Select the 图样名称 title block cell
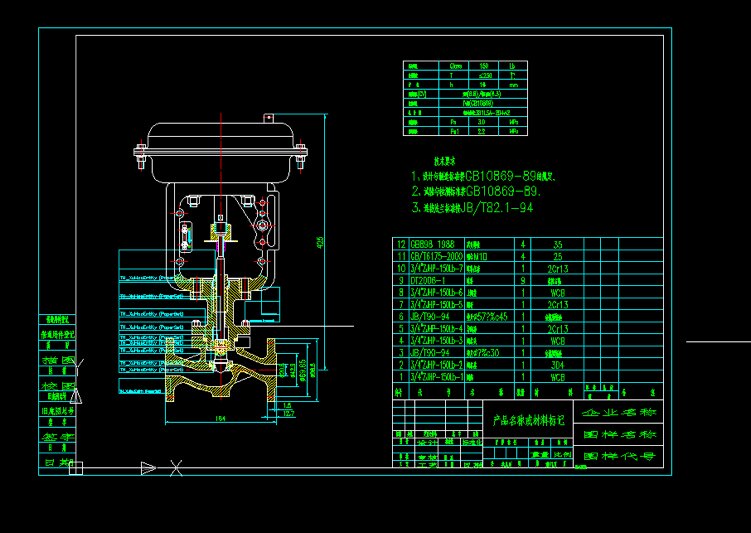 tap(618, 435)
